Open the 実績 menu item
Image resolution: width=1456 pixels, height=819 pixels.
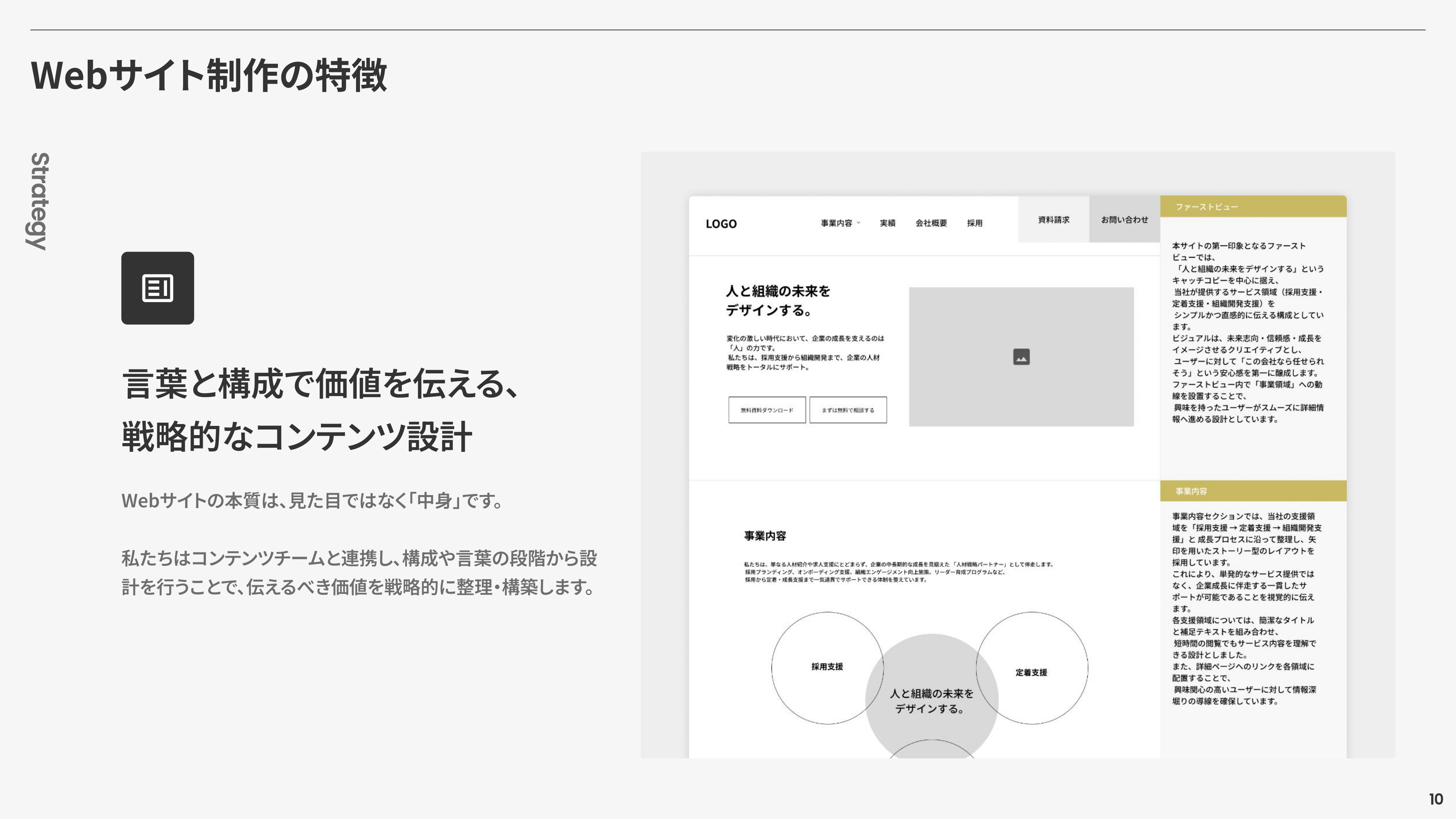point(887,223)
